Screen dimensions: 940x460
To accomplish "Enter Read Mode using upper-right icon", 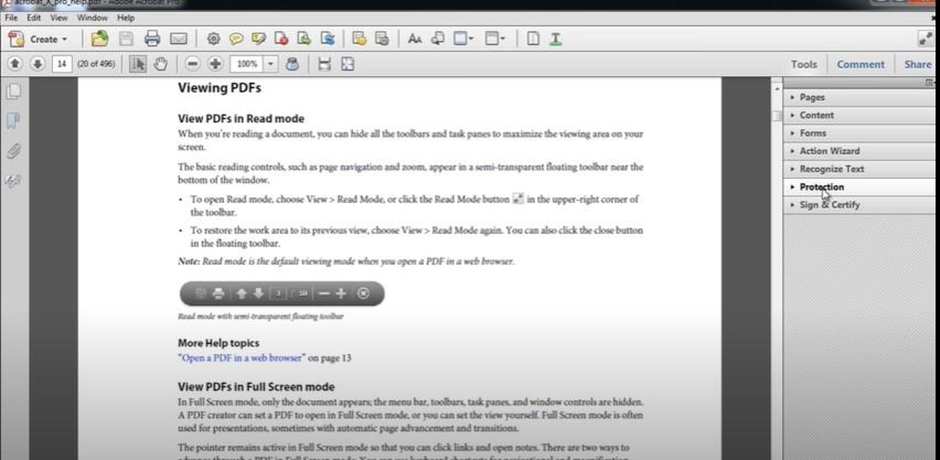I will [925, 39].
